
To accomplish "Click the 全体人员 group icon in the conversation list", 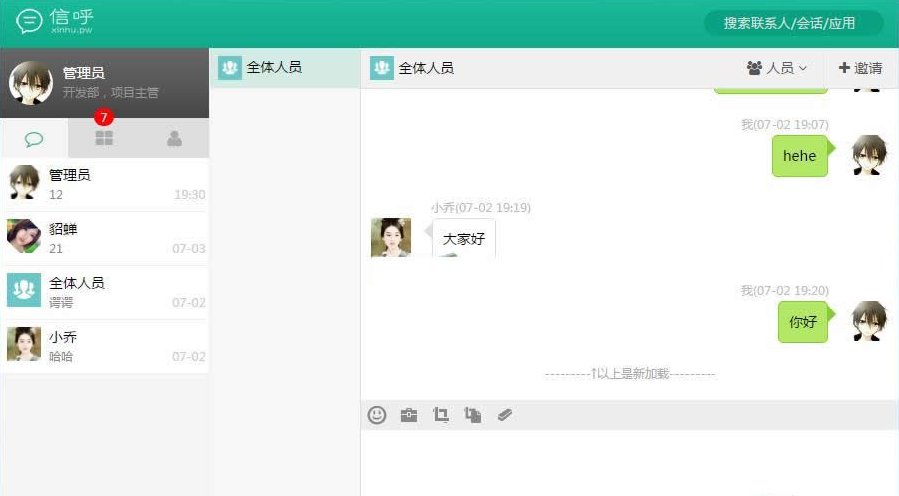I will coord(24,290).
